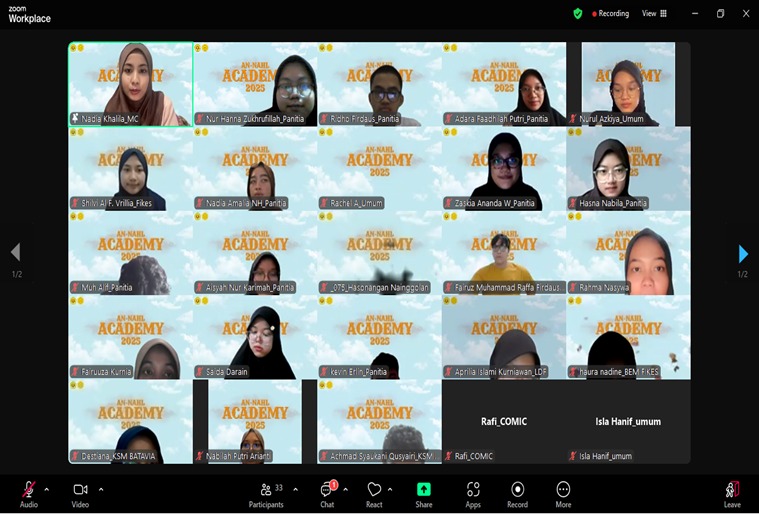This screenshot has width=759, height=514.
Task: Expand the Video options arrow
Action: [x=100, y=489]
